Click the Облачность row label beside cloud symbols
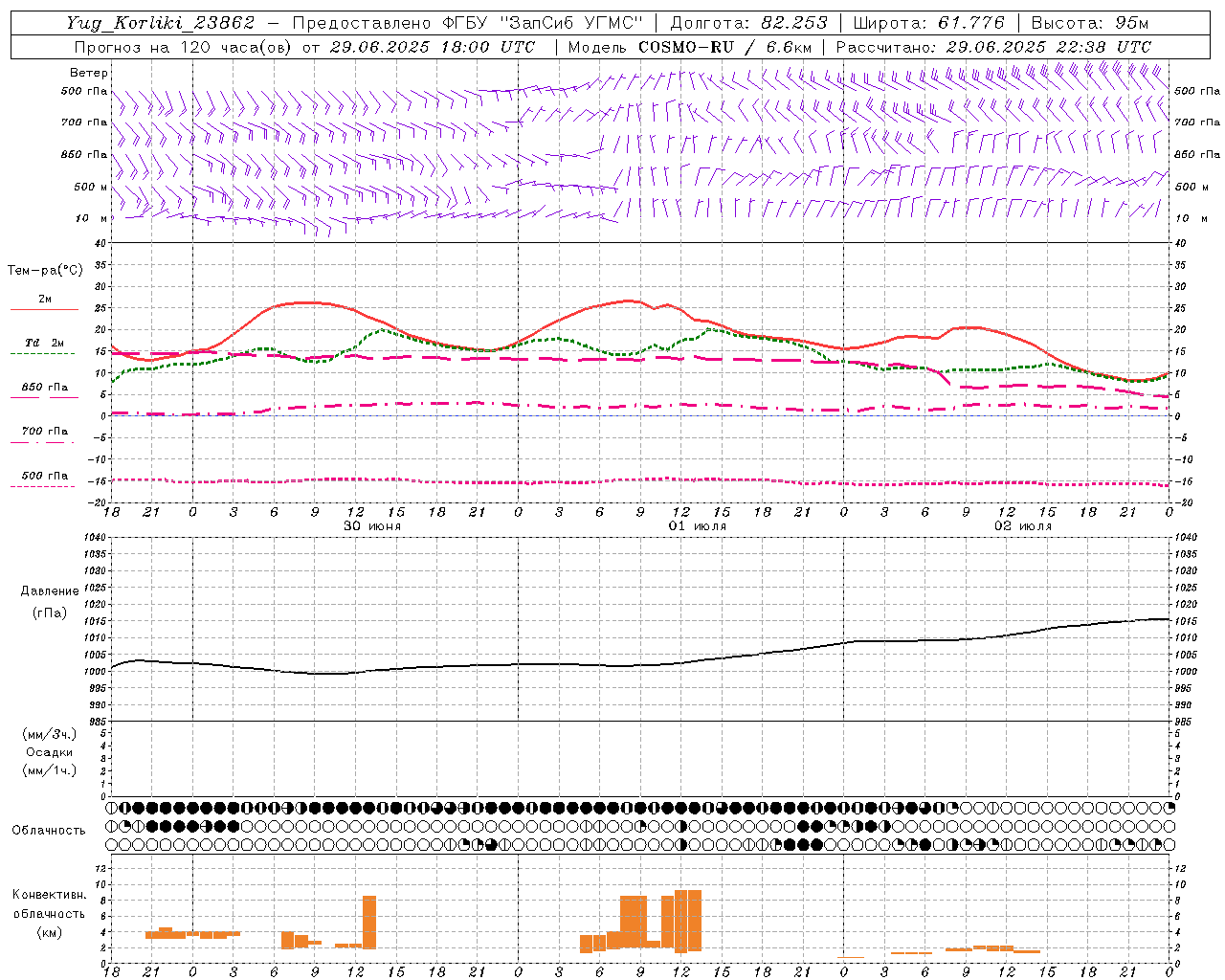The image size is (1225, 980). (x=49, y=831)
